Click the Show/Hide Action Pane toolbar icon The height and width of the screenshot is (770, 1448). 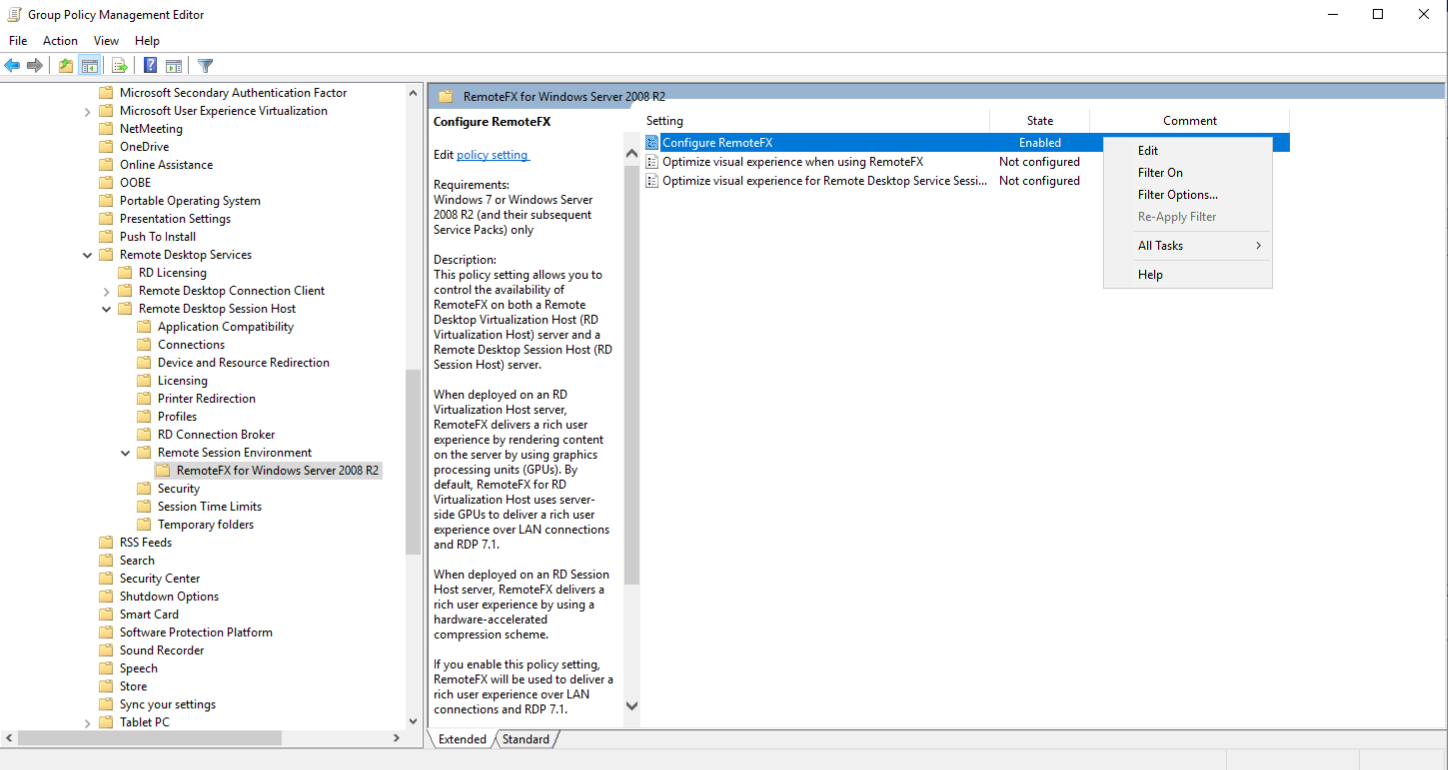(x=174, y=65)
